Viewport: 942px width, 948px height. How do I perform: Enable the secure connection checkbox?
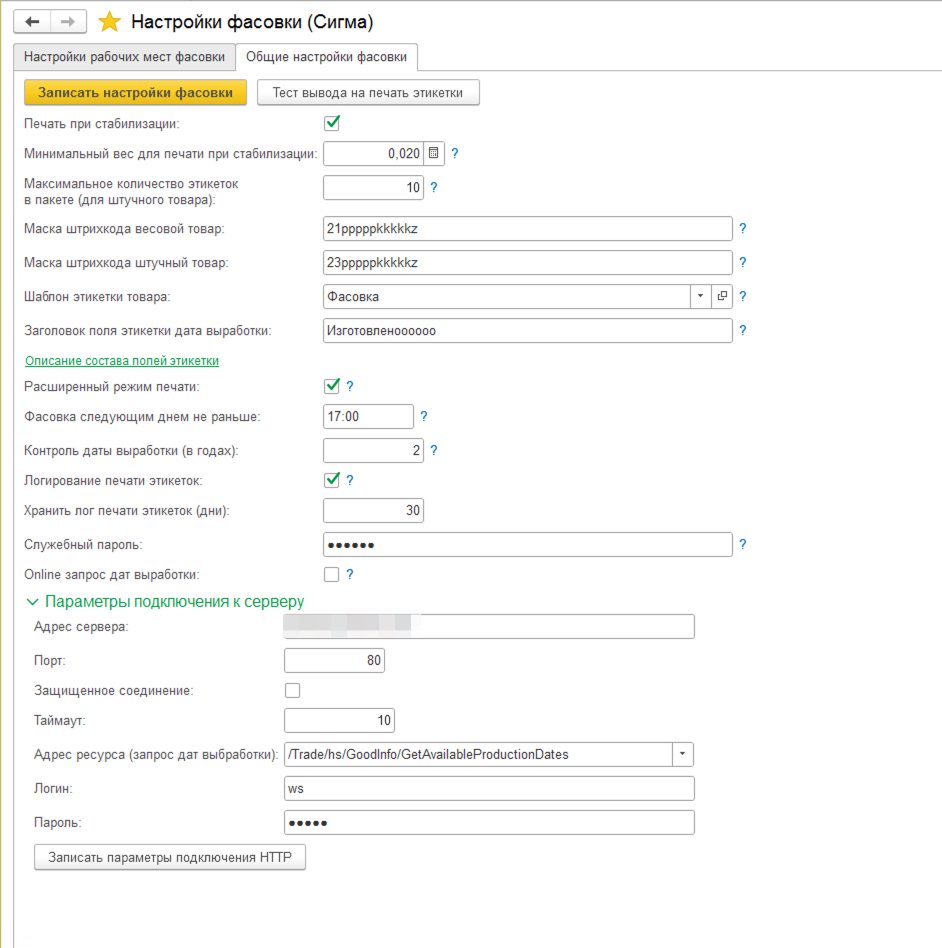coord(292,690)
